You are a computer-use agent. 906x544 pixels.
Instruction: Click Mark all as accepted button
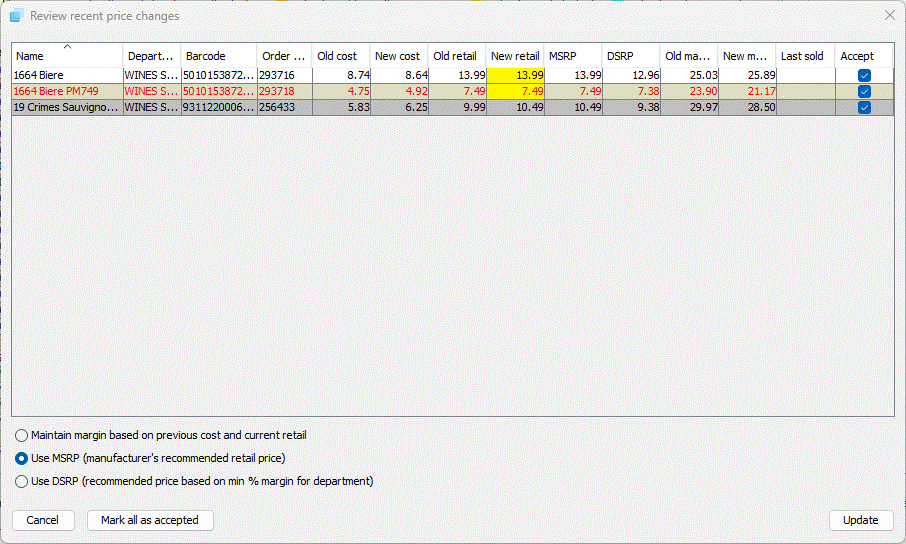[150, 520]
